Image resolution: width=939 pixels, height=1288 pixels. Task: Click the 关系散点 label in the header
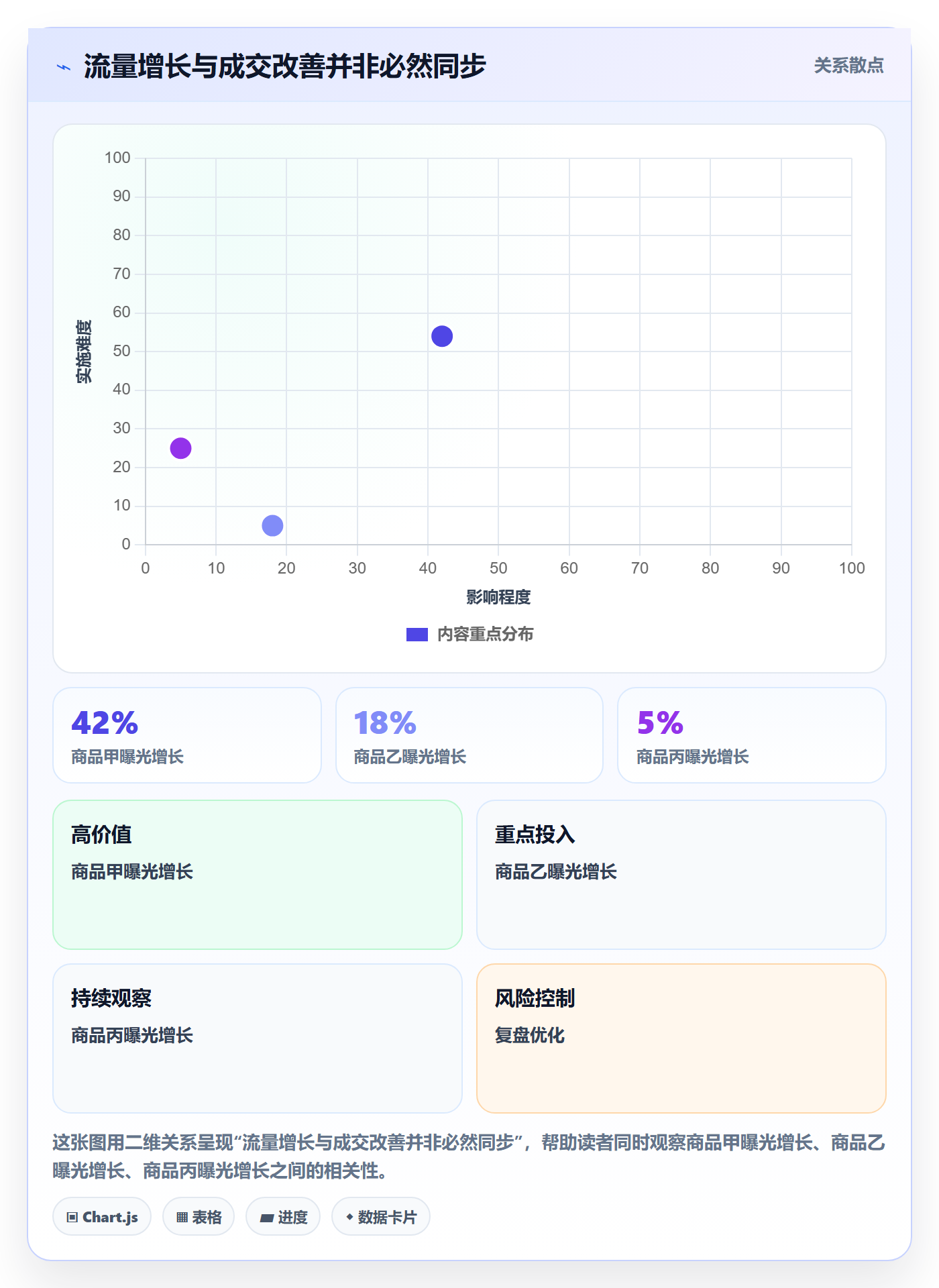click(848, 66)
